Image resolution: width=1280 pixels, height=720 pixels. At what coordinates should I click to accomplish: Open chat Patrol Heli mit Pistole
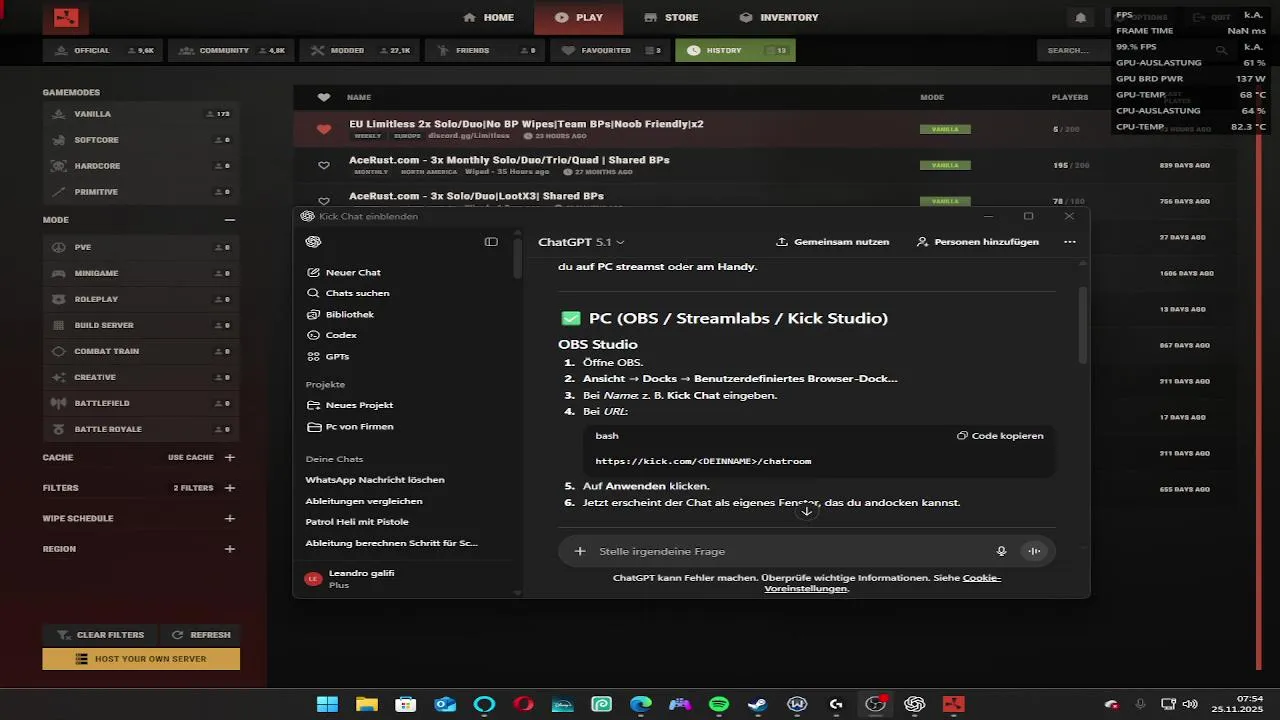tap(357, 522)
